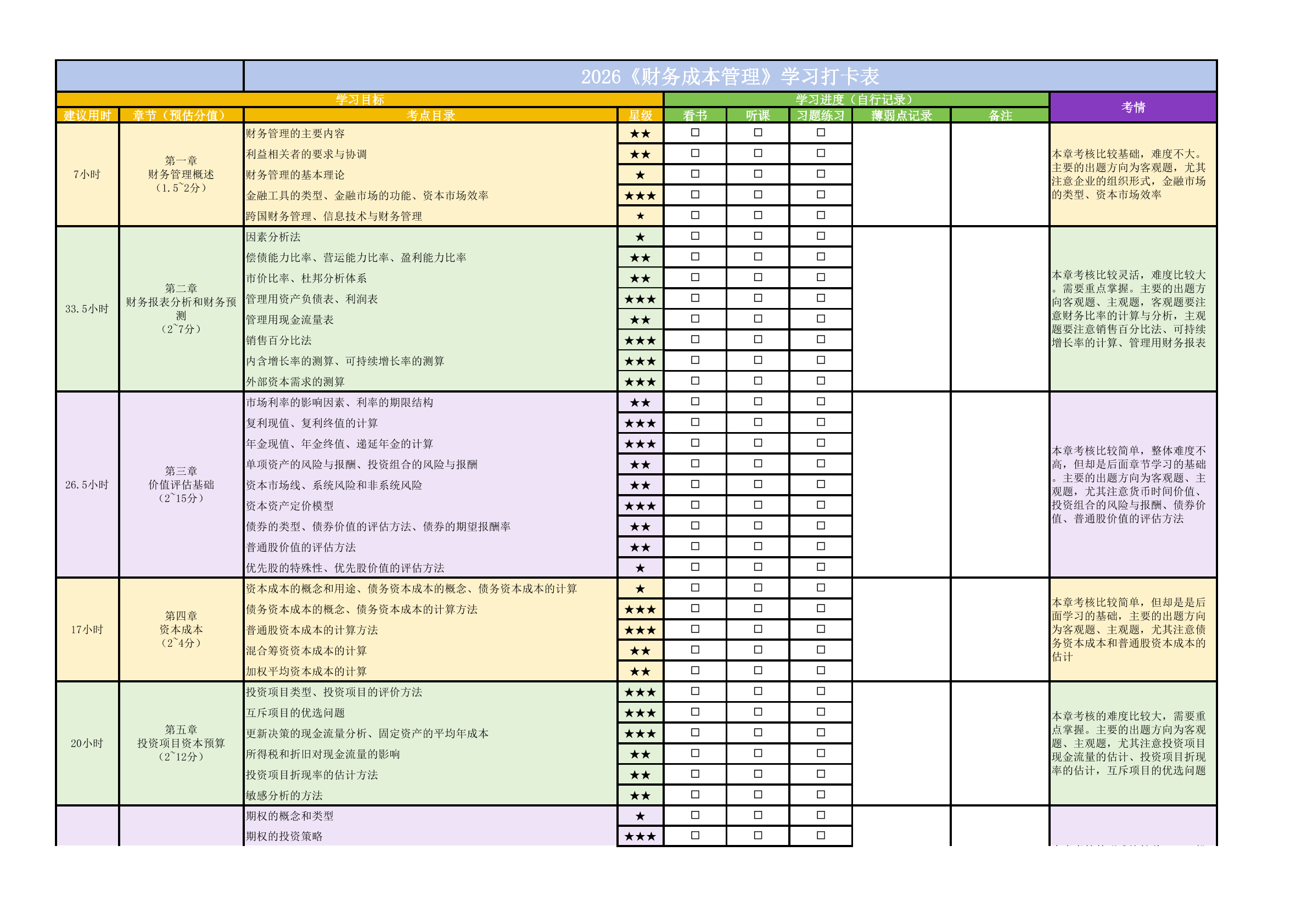
Task: Click the purple 考情 header cell
Action: pyautogui.click(x=1132, y=107)
